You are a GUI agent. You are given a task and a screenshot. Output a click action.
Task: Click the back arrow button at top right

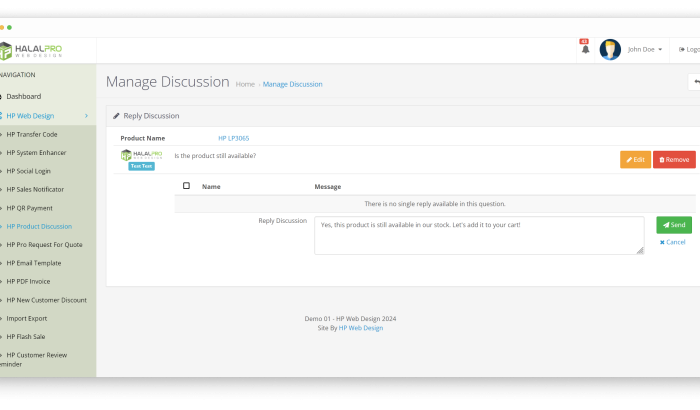694,82
